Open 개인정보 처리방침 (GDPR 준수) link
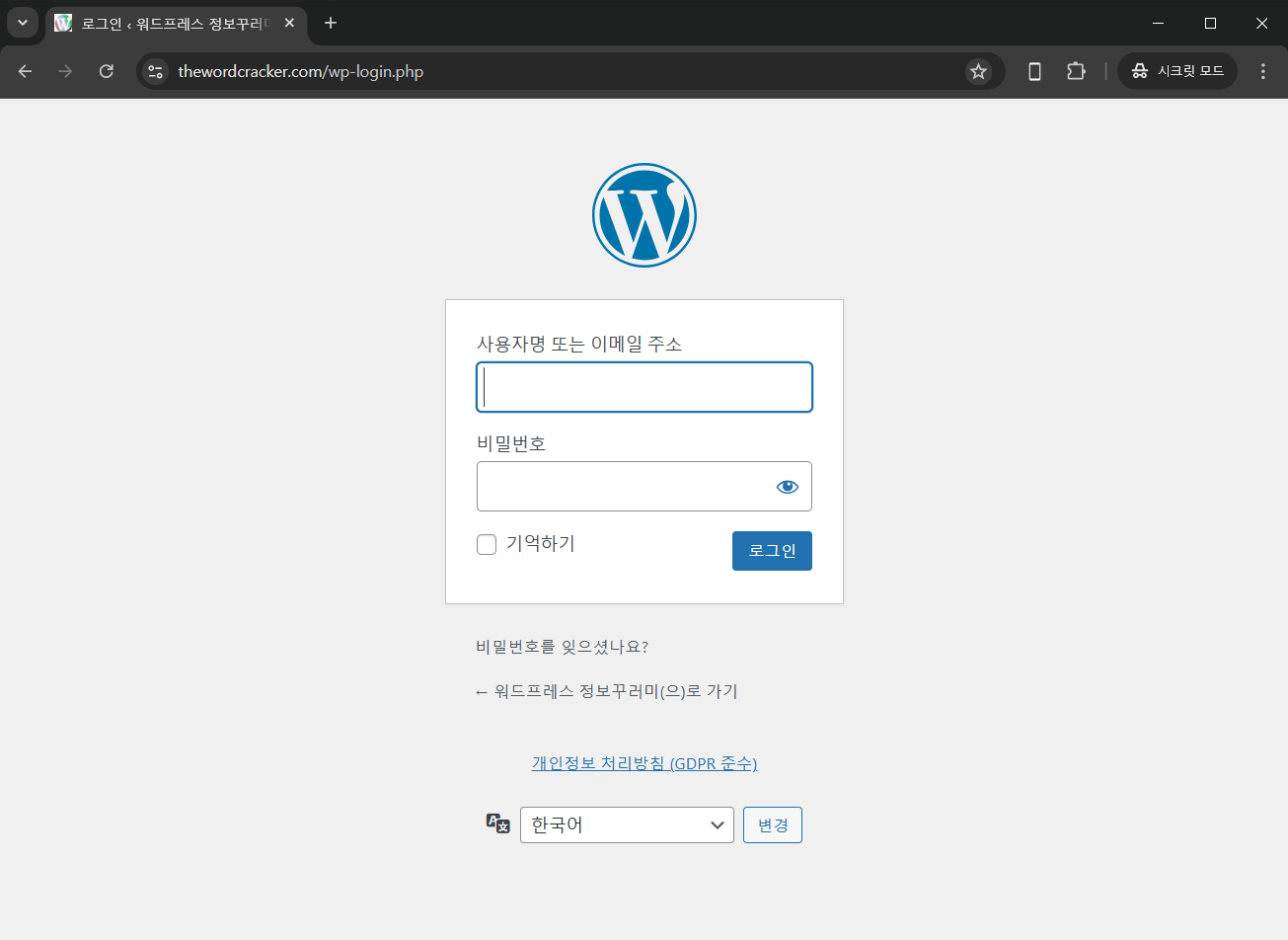The height and width of the screenshot is (940, 1288). point(644,763)
